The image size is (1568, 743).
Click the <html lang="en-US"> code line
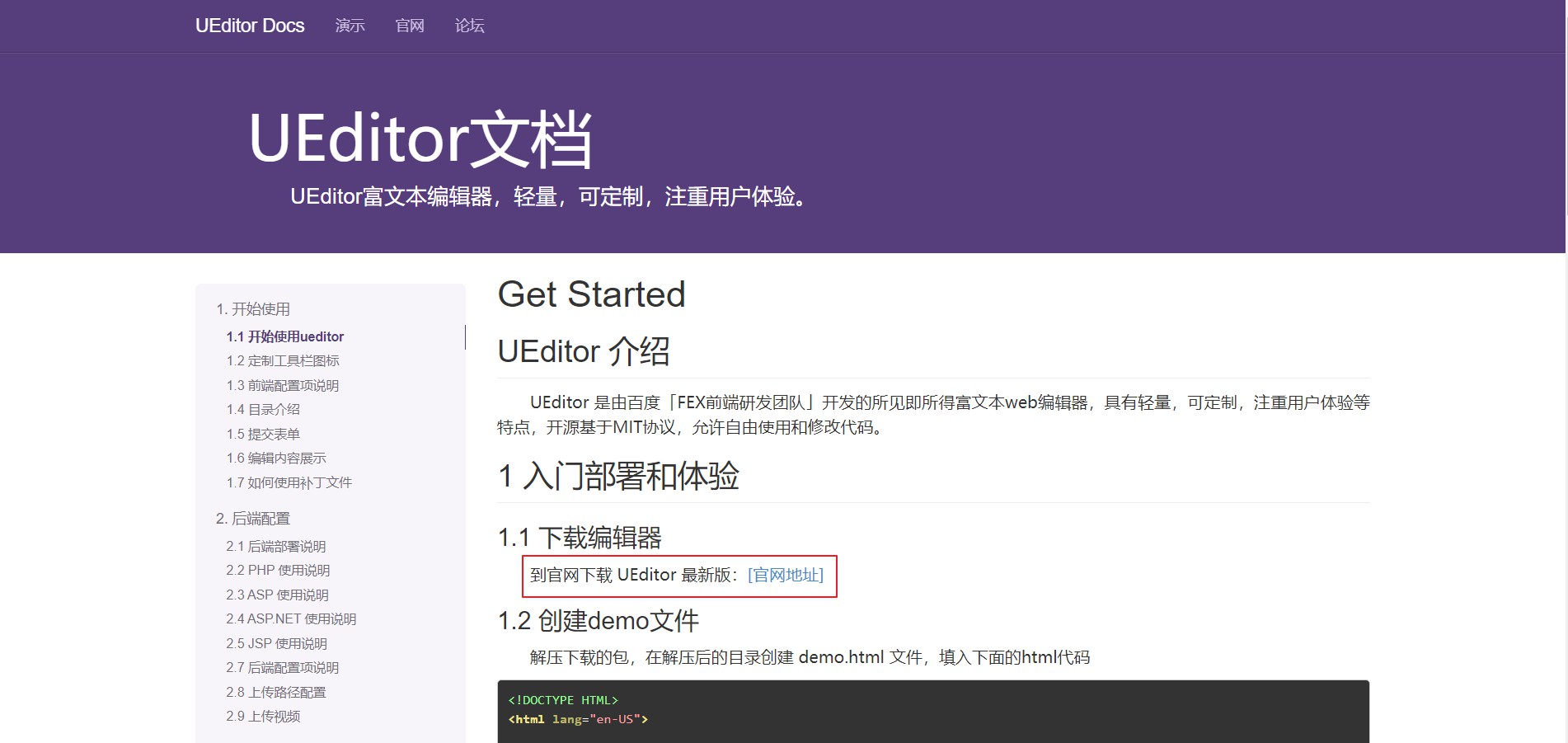[578, 719]
